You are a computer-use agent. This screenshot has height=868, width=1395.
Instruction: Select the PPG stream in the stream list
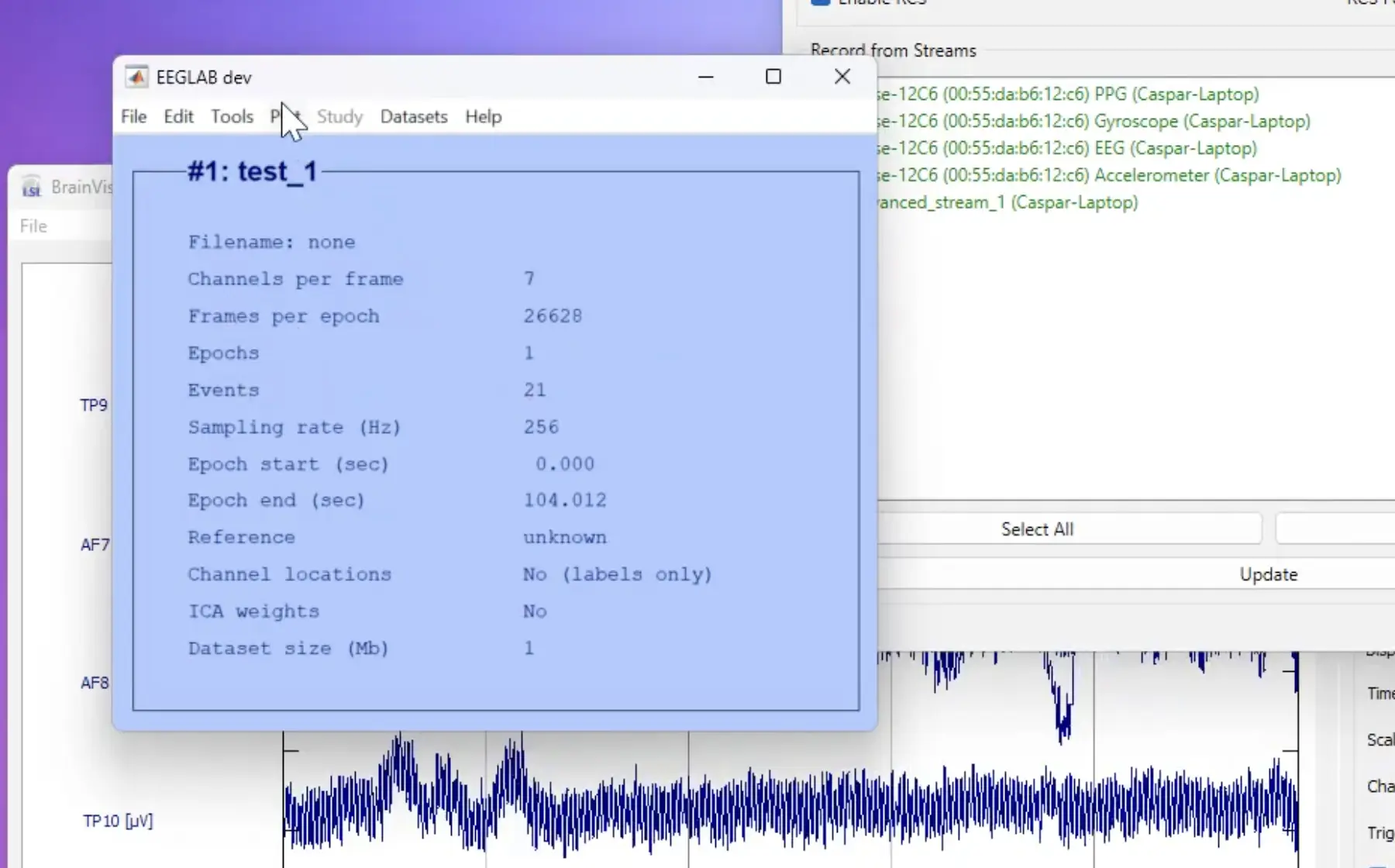(1067, 95)
